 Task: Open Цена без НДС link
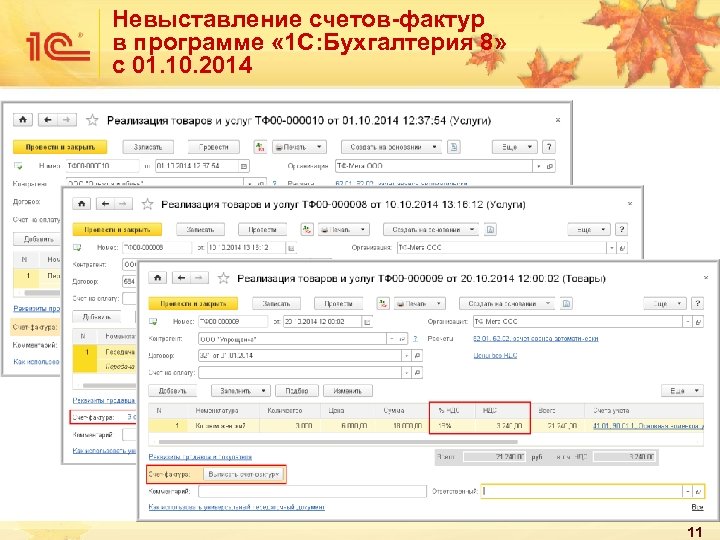point(495,355)
